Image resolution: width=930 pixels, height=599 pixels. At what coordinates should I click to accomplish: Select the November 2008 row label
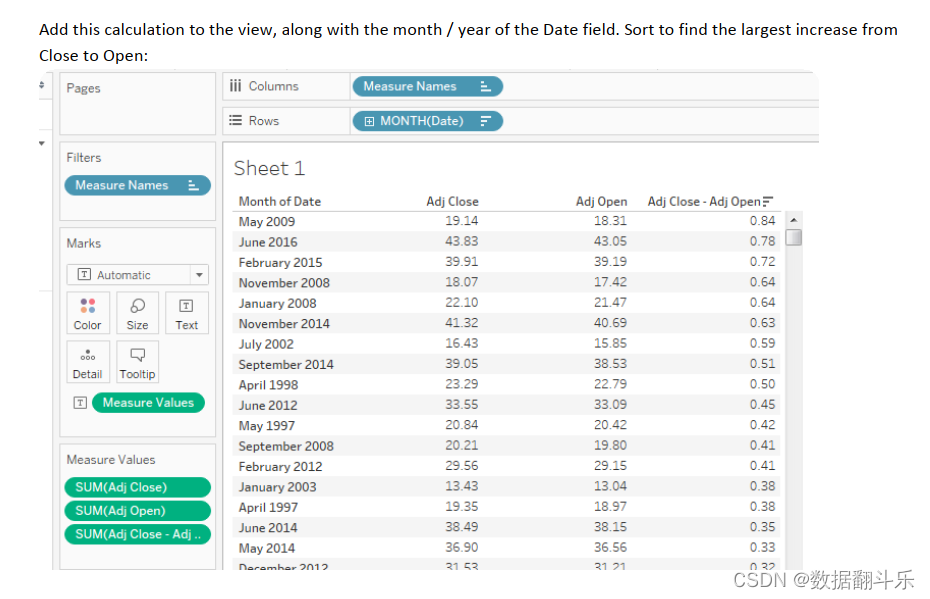284,283
